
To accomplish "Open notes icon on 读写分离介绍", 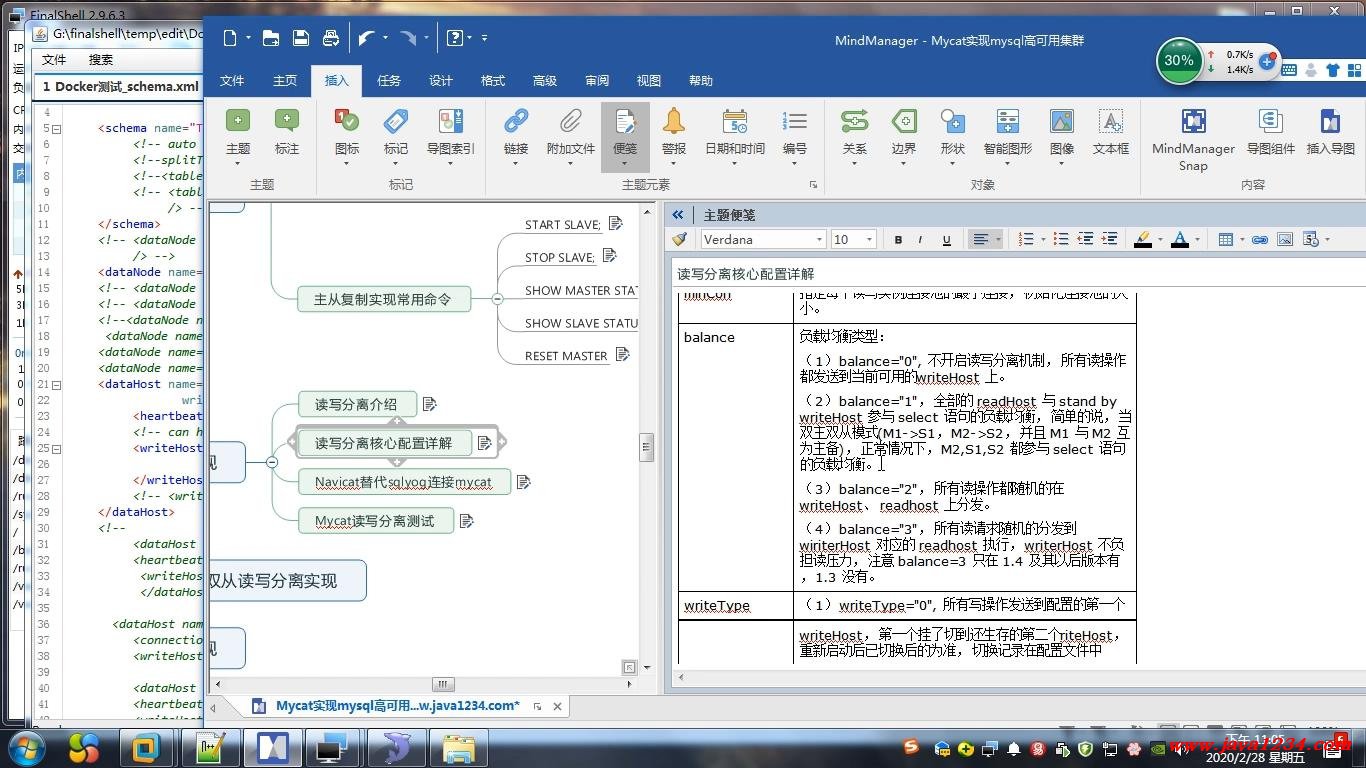I will click(430, 404).
